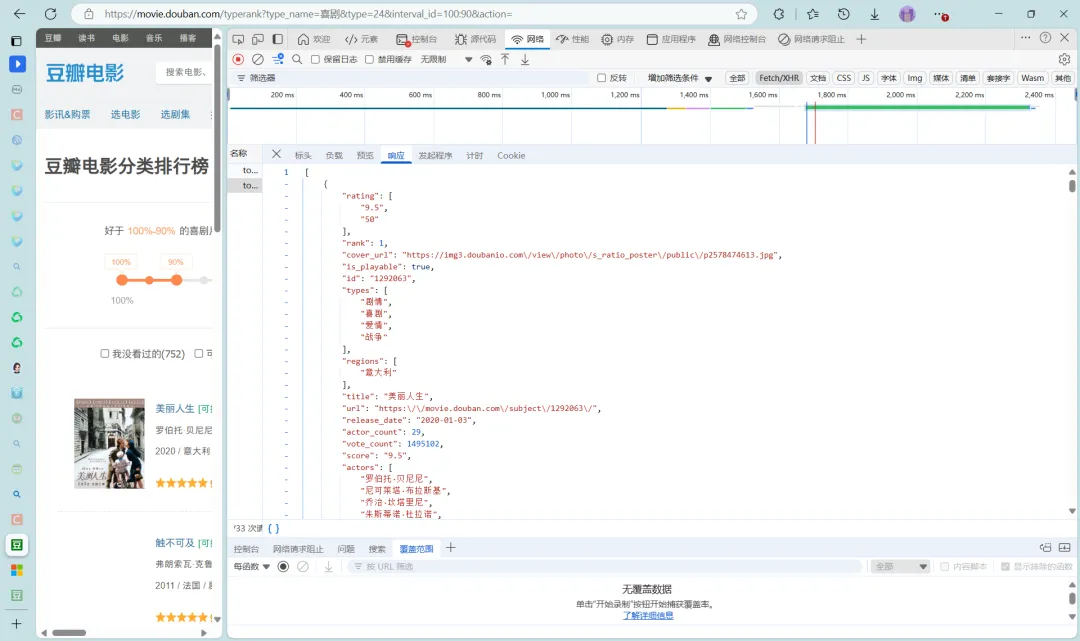Open the 触不可及 movie link
1080x641 pixels.
(x=175, y=543)
